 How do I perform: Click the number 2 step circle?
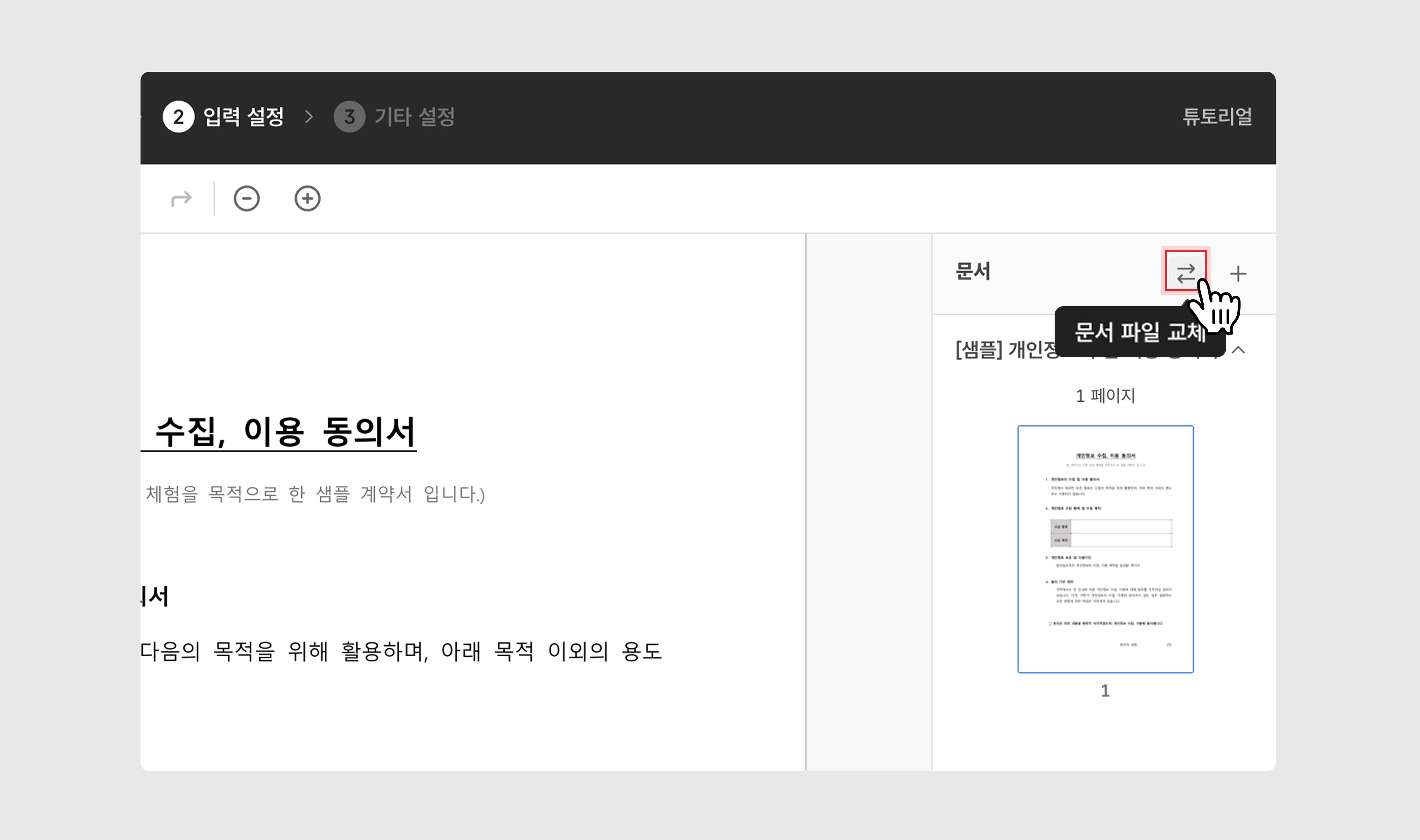[178, 117]
